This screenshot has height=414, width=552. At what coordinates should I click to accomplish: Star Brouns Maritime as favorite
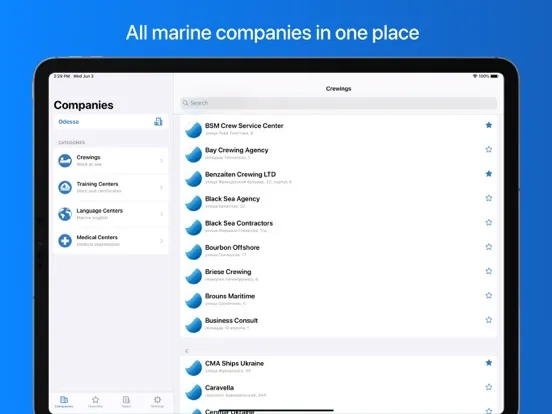point(489,295)
